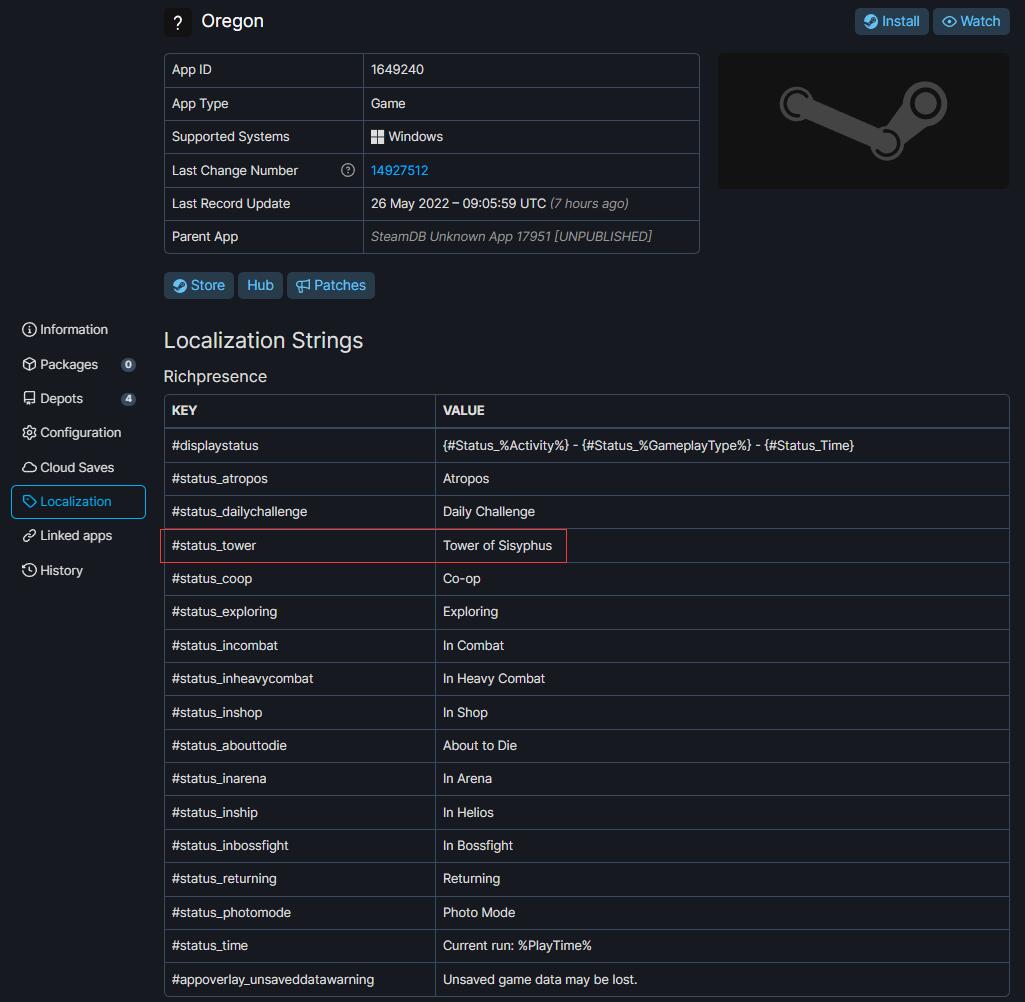Select the Localization sidebar tab

(78, 502)
